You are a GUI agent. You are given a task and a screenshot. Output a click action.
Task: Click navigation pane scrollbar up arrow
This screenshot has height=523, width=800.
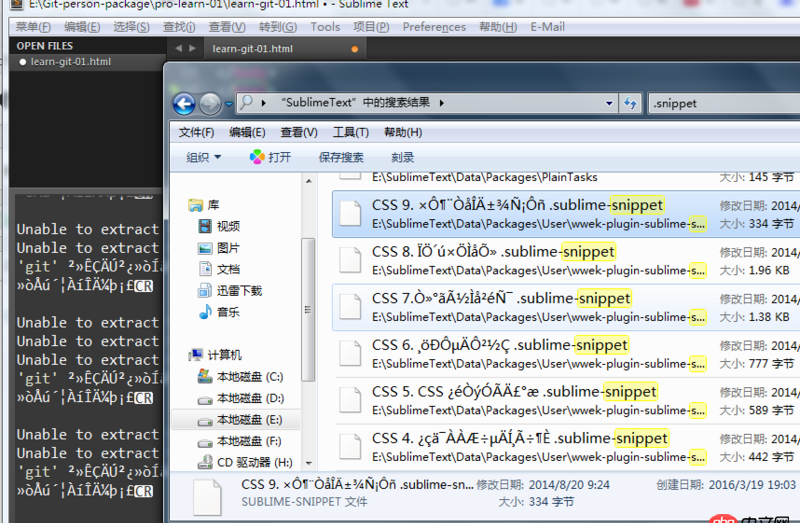click(x=309, y=181)
